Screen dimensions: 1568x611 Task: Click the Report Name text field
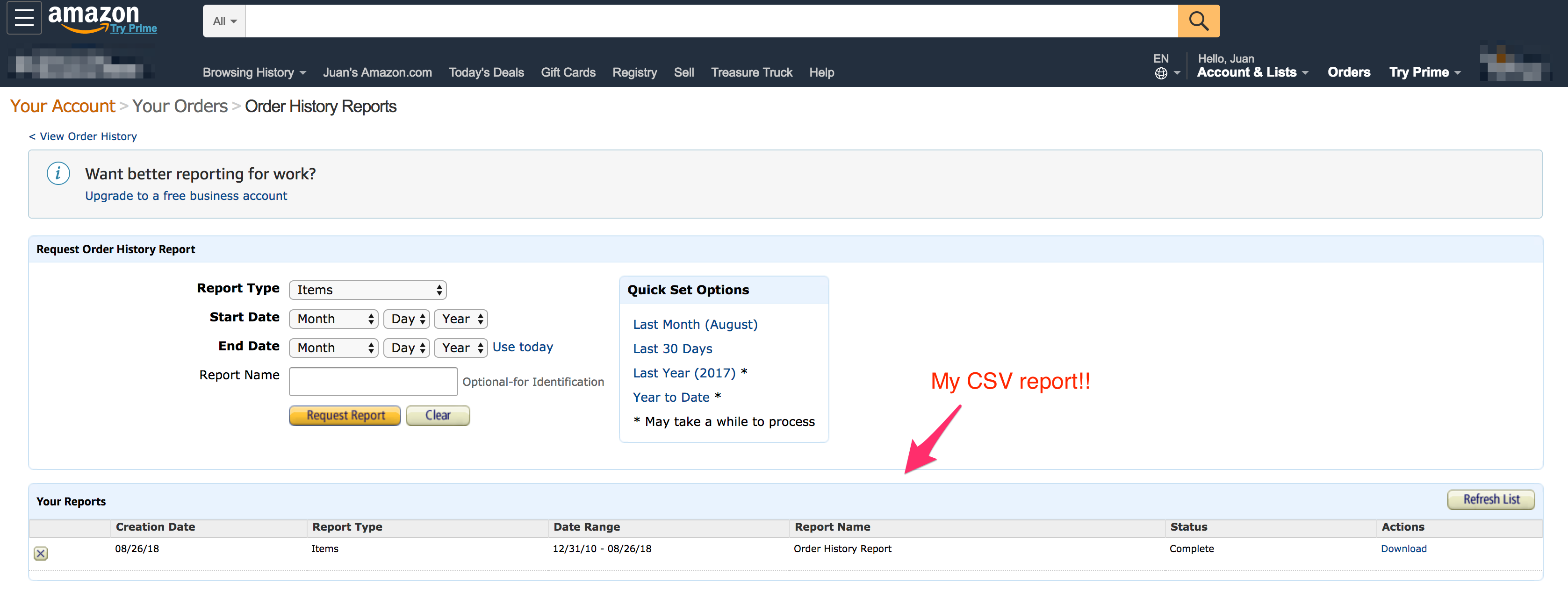coord(373,382)
